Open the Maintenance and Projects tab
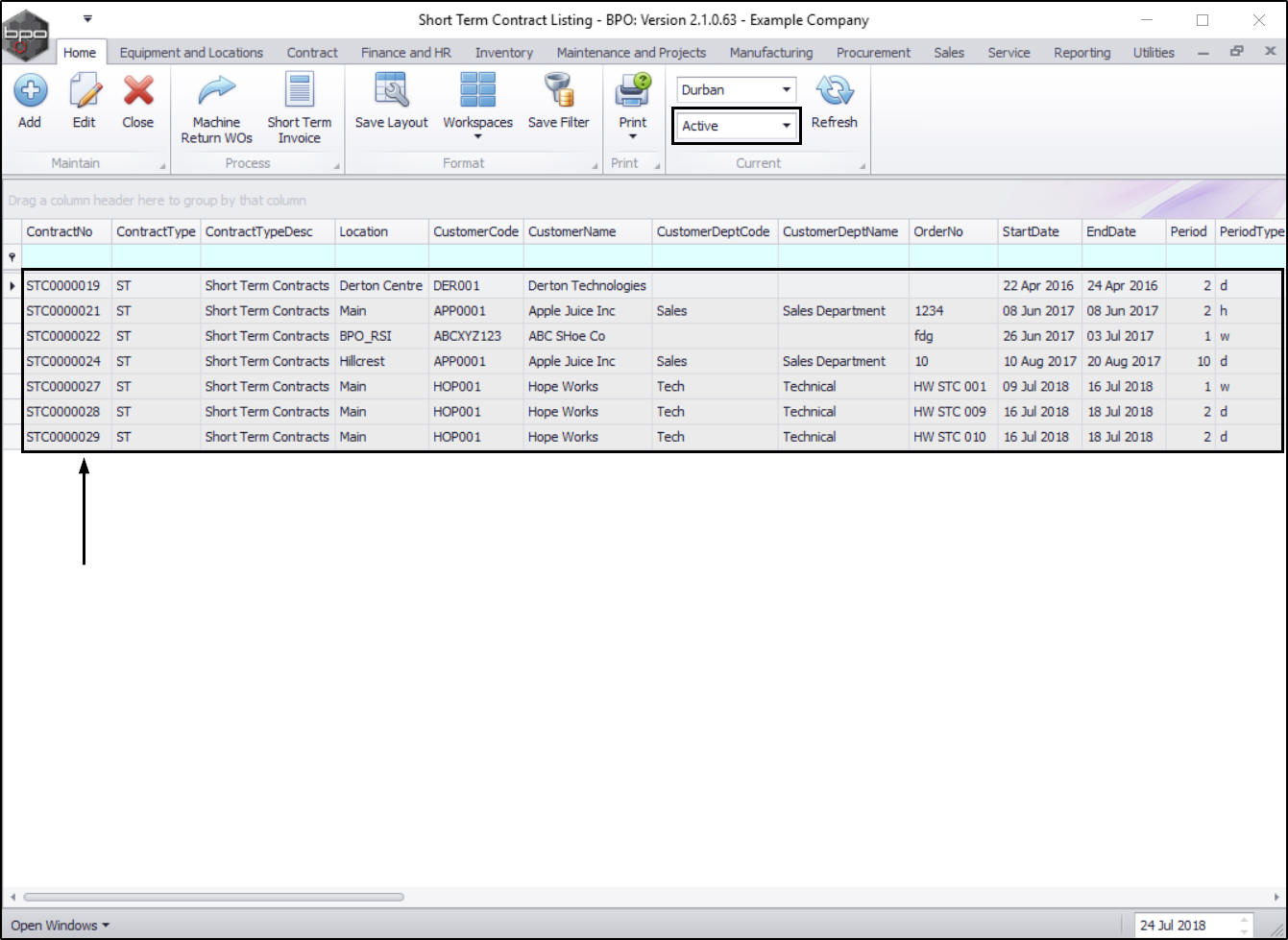 pos(631,53)
